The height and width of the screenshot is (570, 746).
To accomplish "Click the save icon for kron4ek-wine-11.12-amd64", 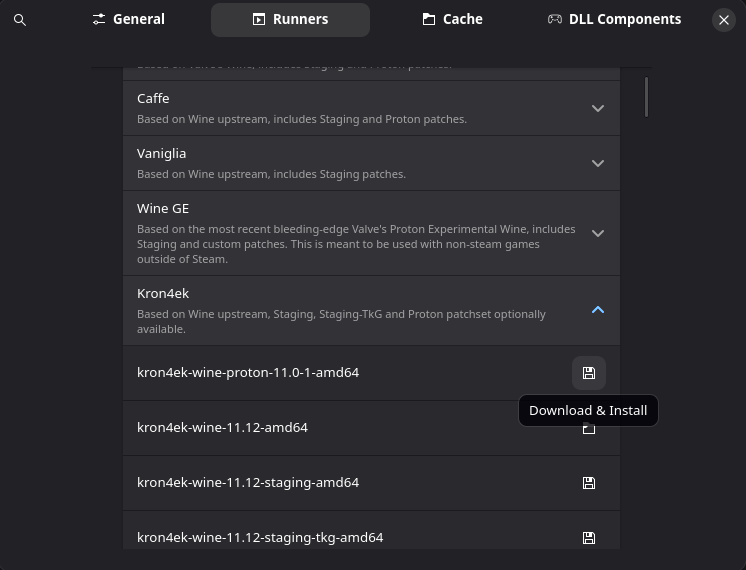I will pos(589,428).
